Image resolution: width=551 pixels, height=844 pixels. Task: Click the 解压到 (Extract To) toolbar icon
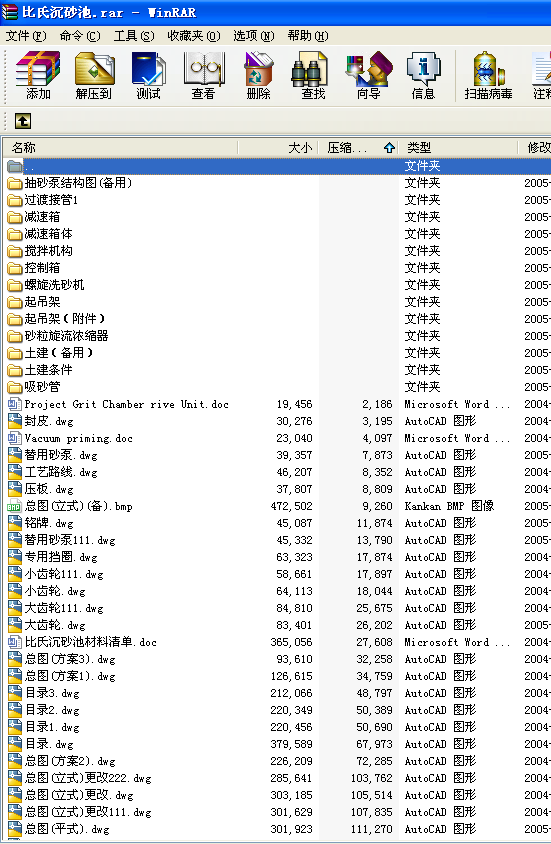pos(94,69)
